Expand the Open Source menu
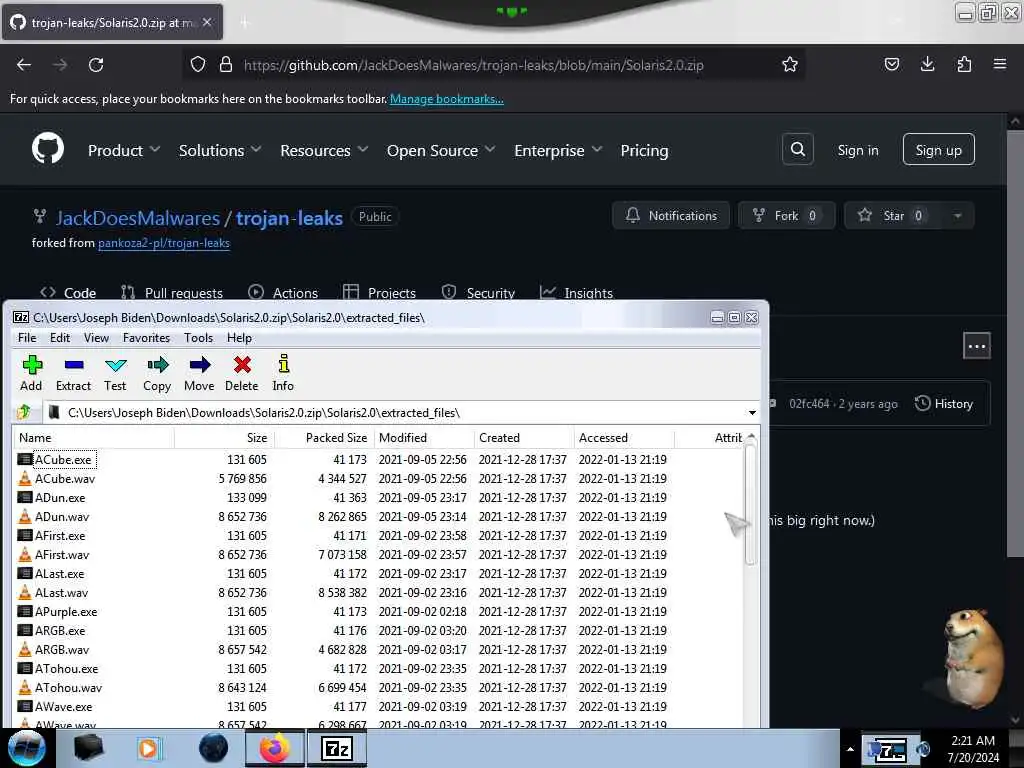 441,150
